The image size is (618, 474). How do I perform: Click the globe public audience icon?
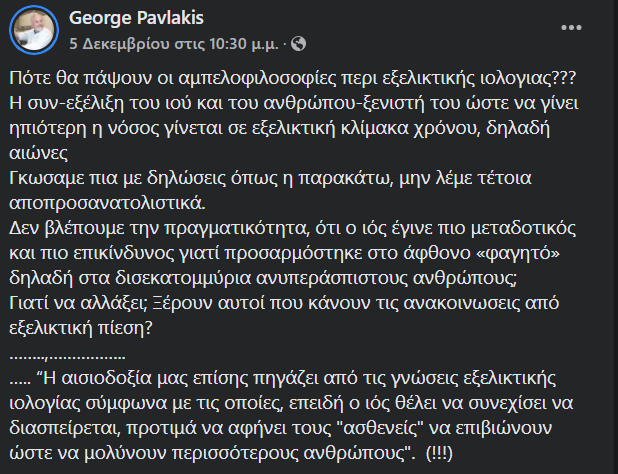click(x=299, y=44)
